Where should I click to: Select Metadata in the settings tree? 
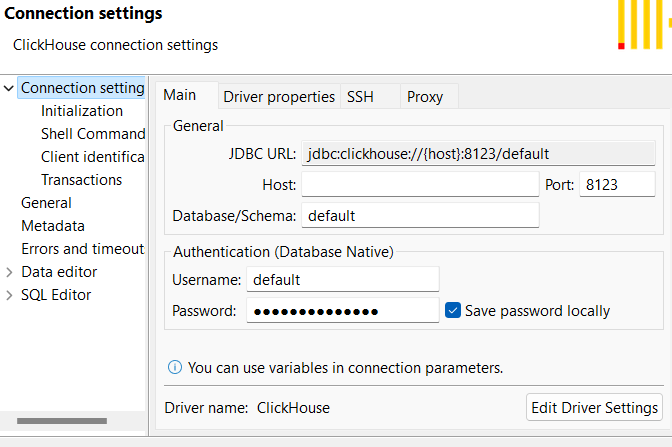pos(53,226)
